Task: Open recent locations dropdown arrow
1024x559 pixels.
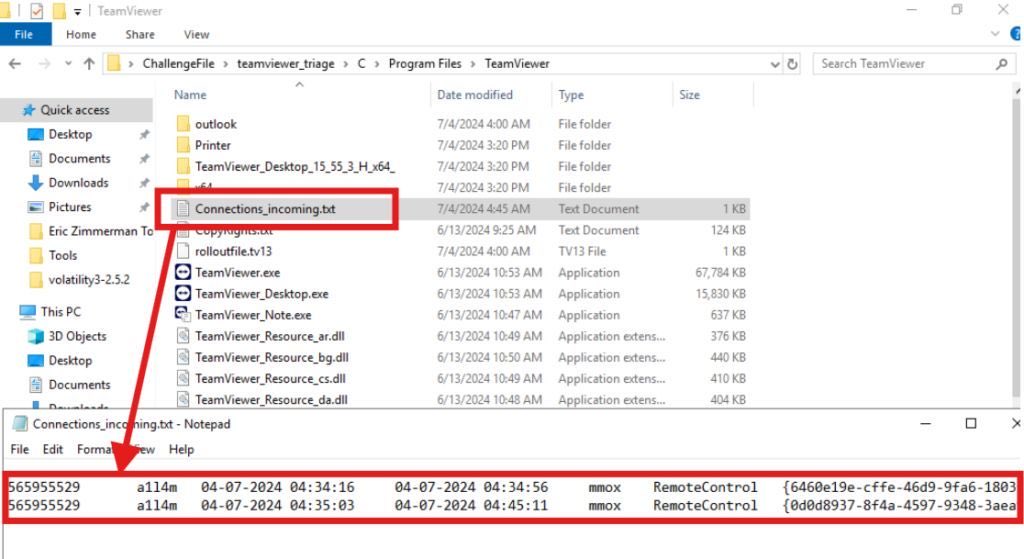Action: click(x=68, y=64)
